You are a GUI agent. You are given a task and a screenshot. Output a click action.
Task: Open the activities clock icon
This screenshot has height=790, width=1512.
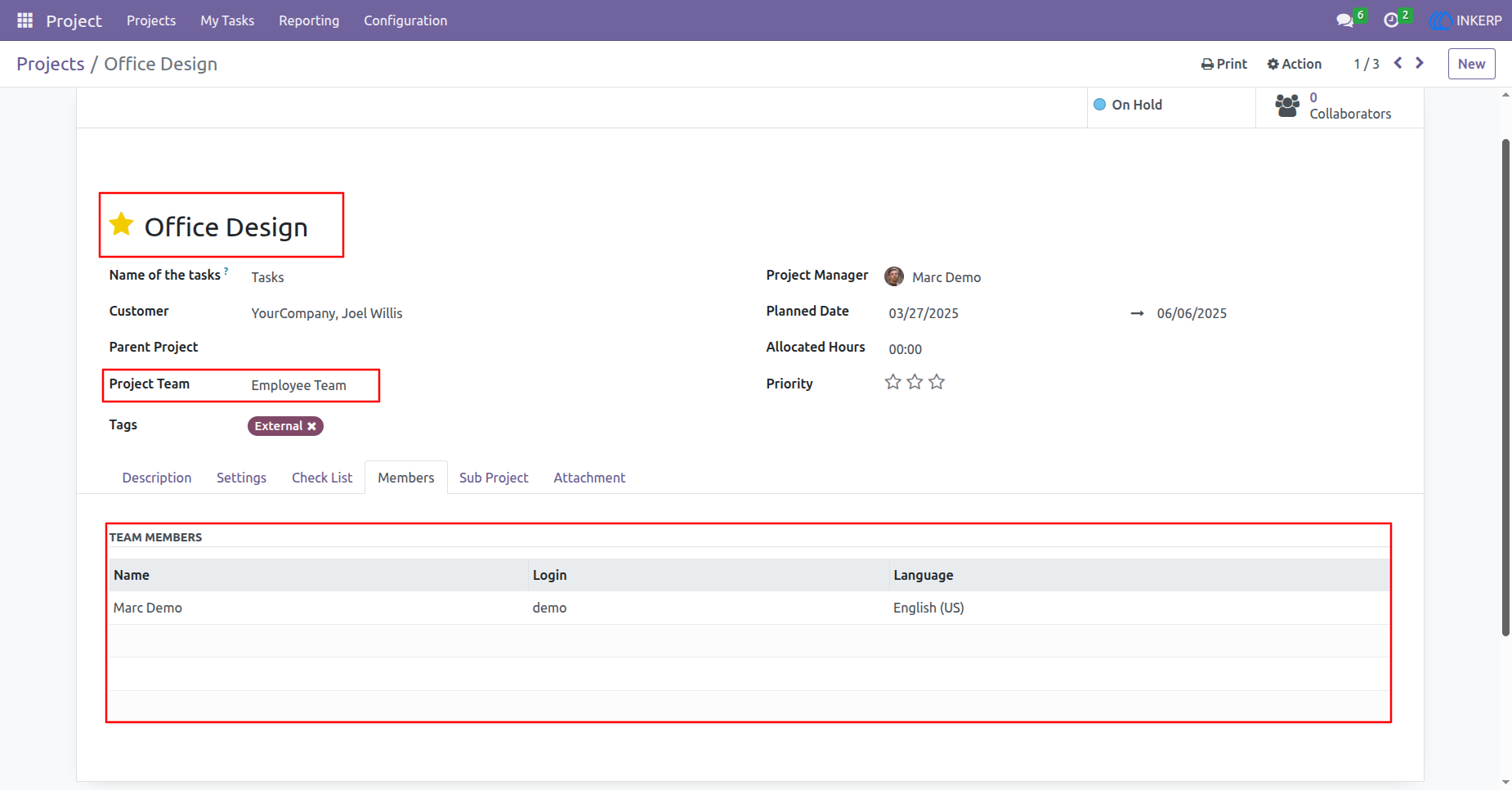[1391, 20]
